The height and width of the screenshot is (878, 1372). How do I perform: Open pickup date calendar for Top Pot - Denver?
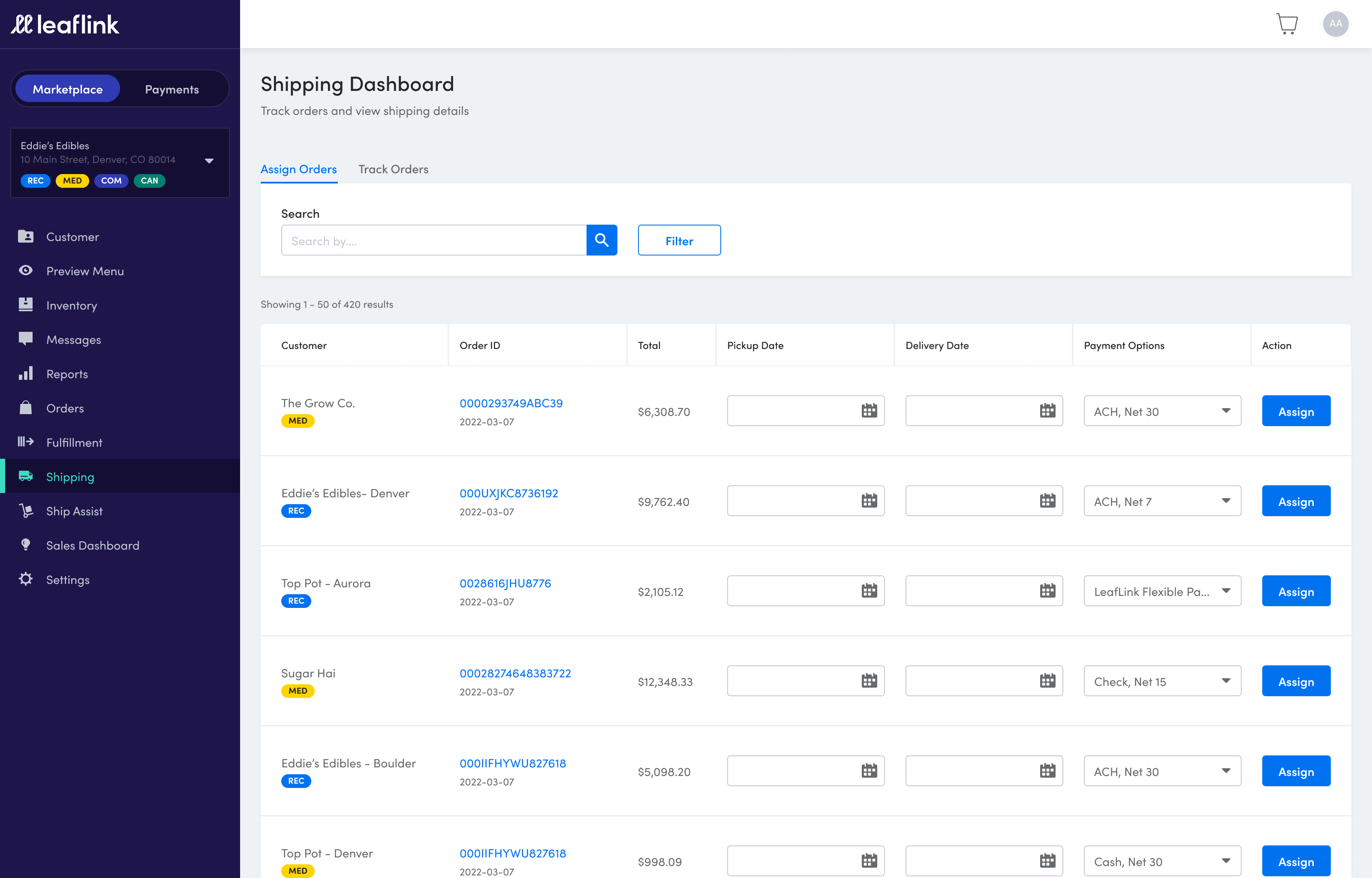pyautogui.click(x=869, y=861)
